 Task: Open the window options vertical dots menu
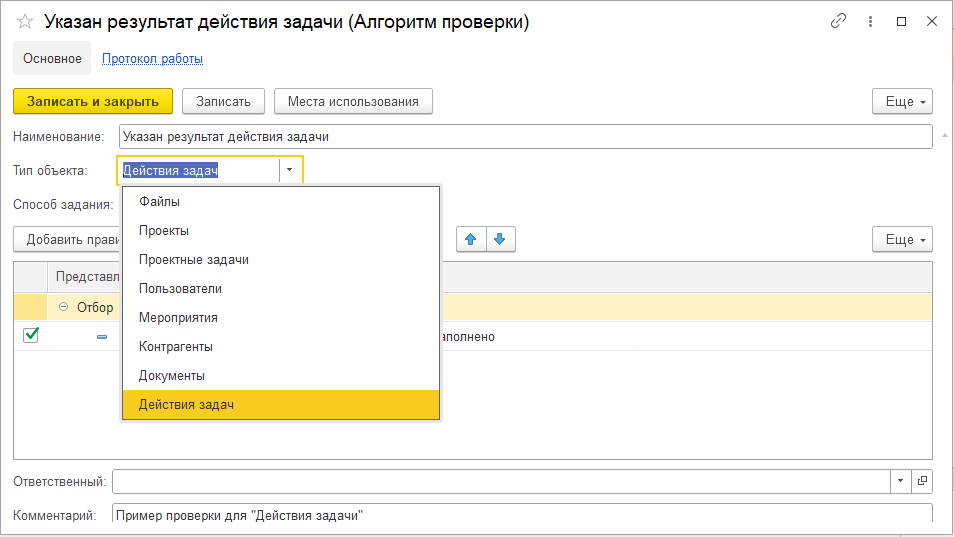870,22
